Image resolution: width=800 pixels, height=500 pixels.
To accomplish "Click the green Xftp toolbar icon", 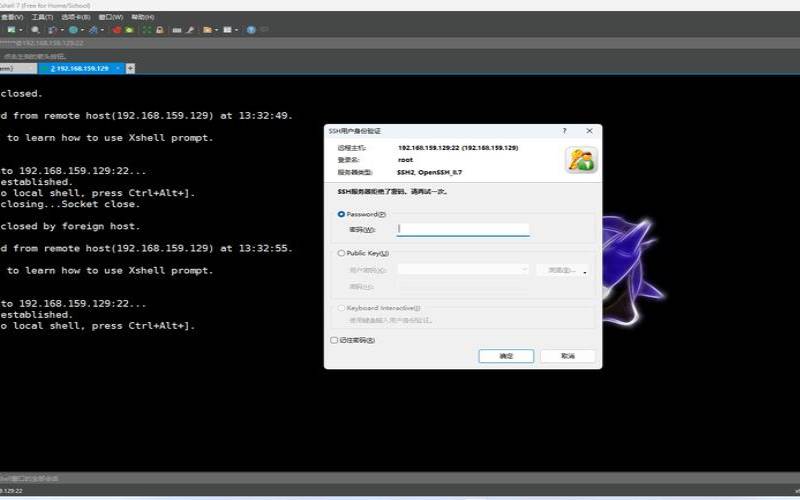I will point(130,30).
